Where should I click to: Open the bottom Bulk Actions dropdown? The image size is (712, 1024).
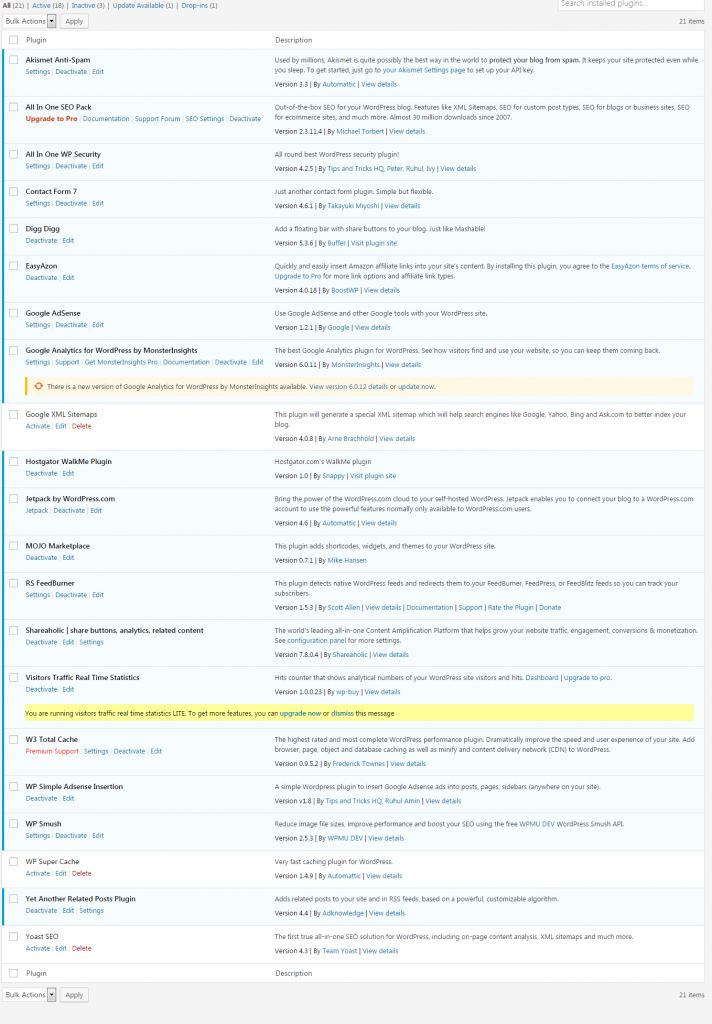tap(30, 995)
